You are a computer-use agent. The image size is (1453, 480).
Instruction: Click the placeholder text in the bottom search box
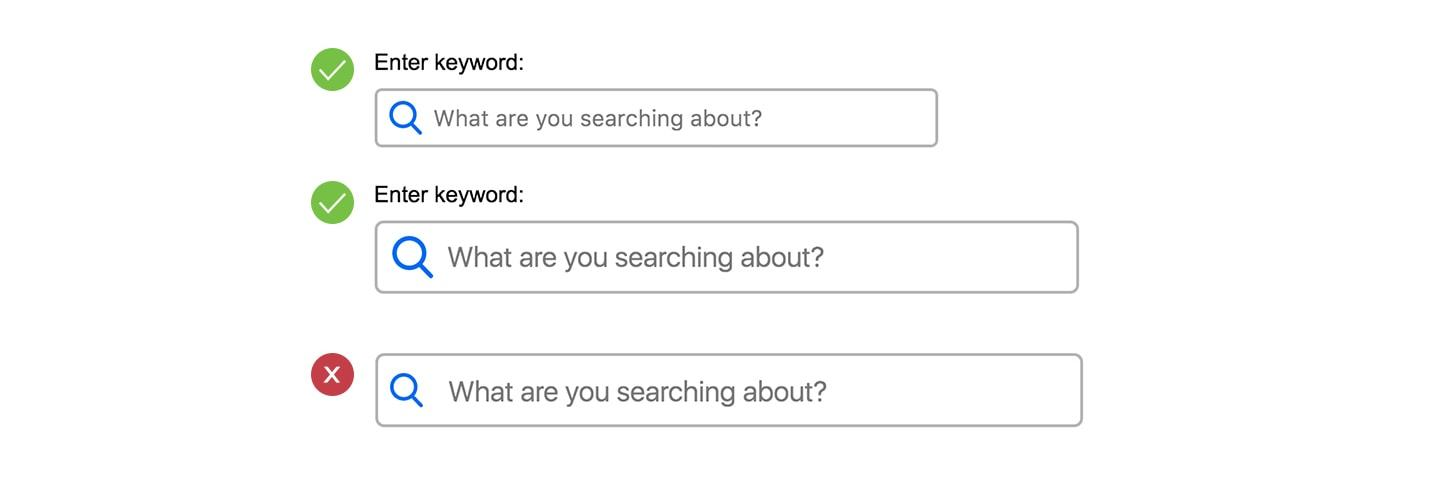637,391
